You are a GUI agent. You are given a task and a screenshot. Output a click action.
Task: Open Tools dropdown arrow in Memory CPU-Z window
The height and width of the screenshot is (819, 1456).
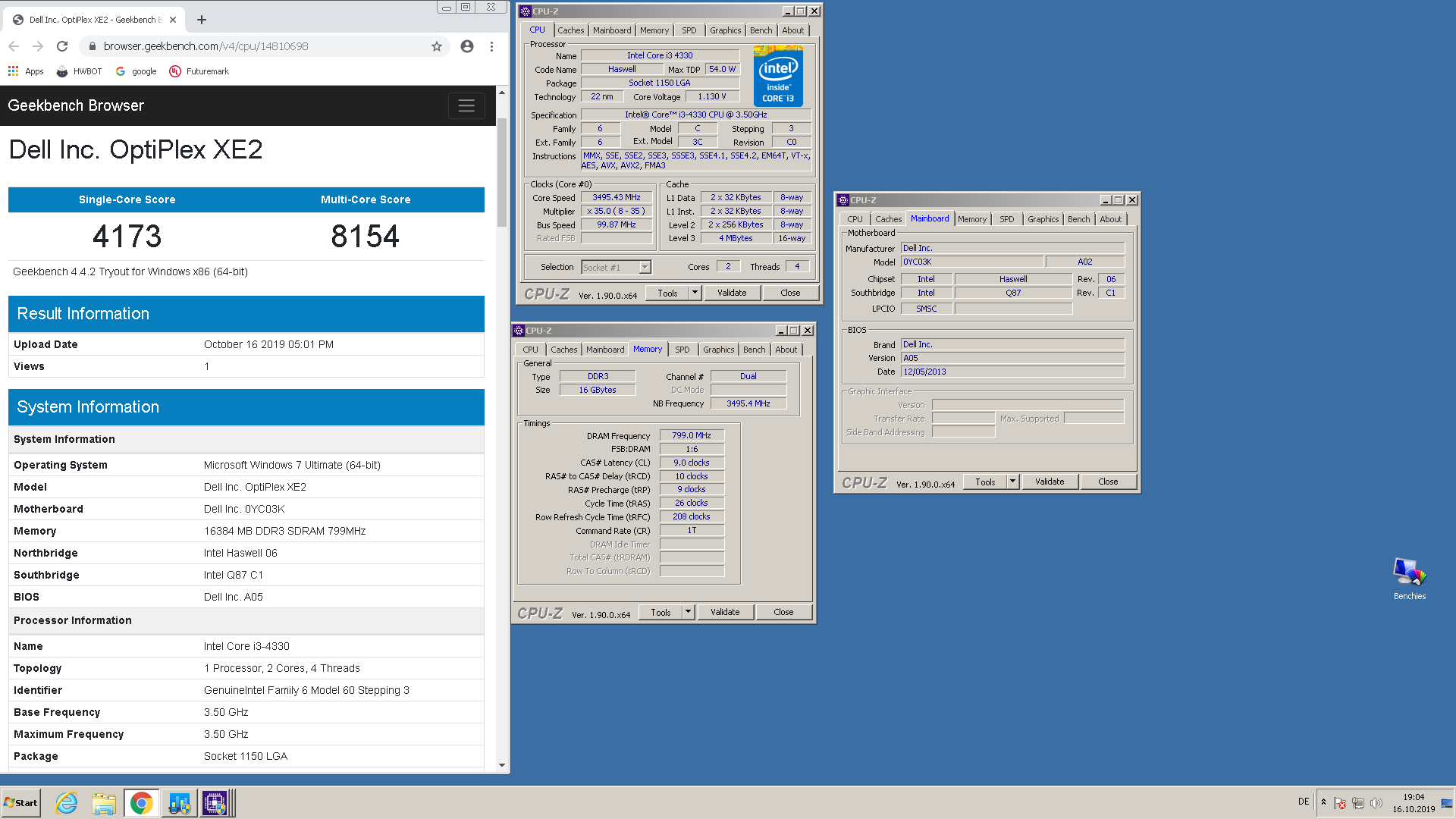click(688, 612)
